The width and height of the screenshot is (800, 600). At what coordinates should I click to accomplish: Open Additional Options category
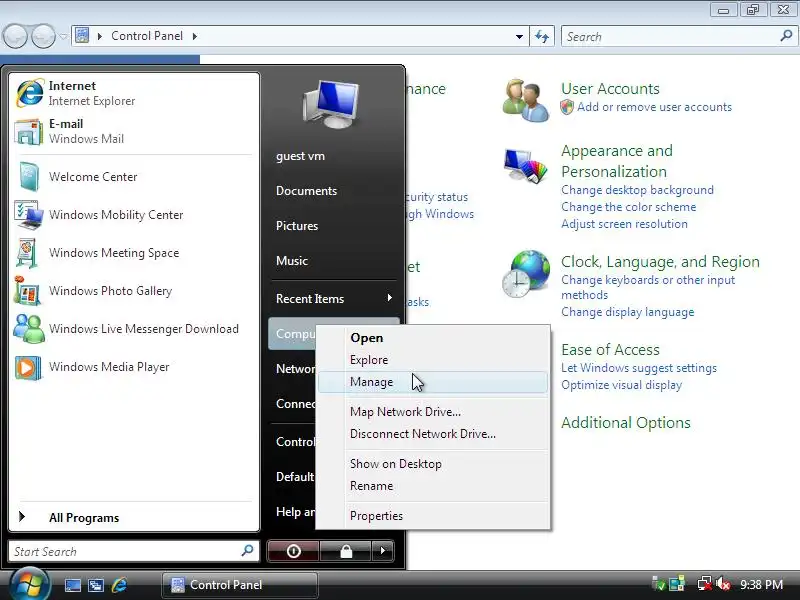pyautogui.click(x=626, y=423)
